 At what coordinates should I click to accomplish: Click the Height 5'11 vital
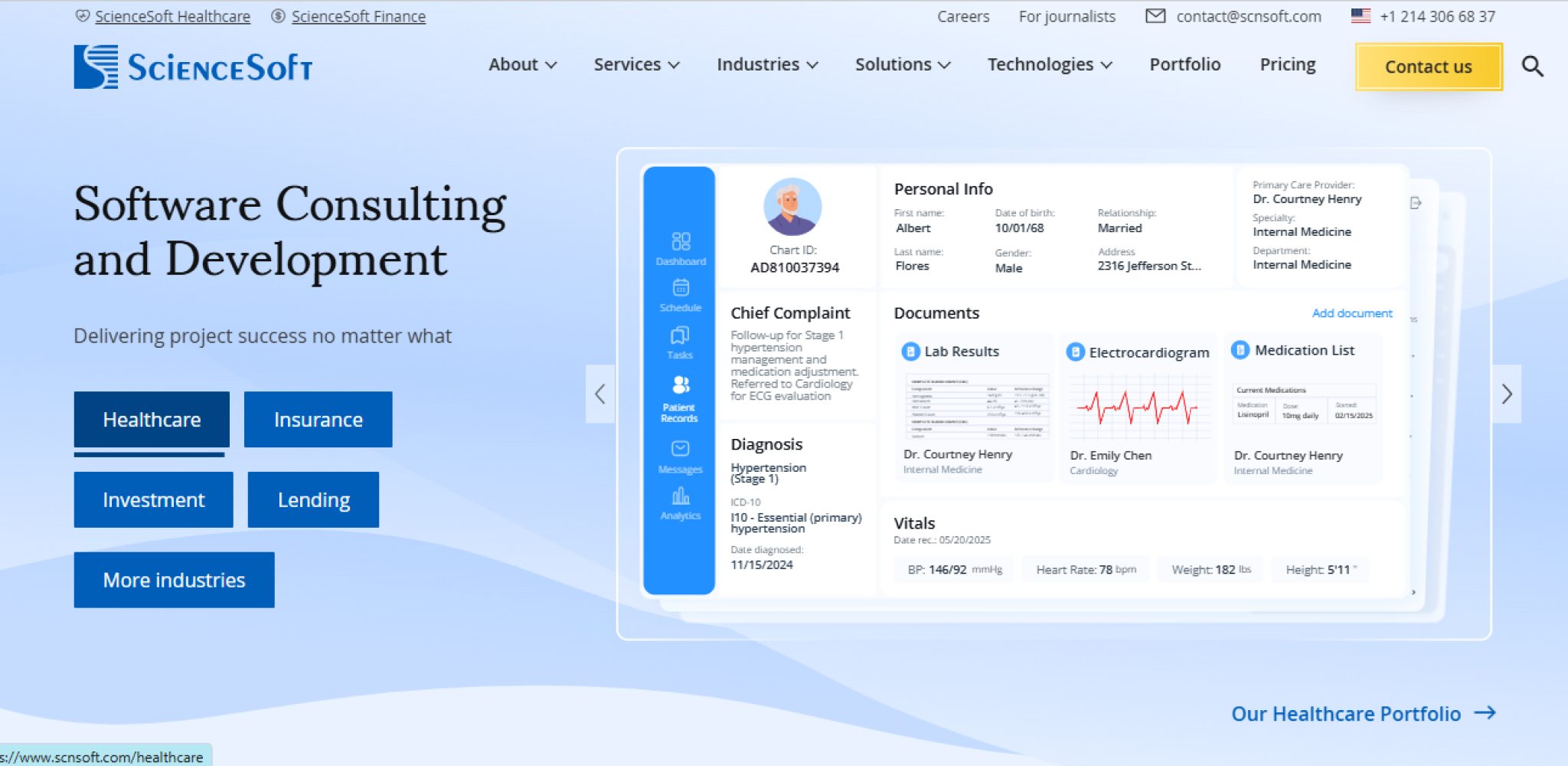[1321, 569]
